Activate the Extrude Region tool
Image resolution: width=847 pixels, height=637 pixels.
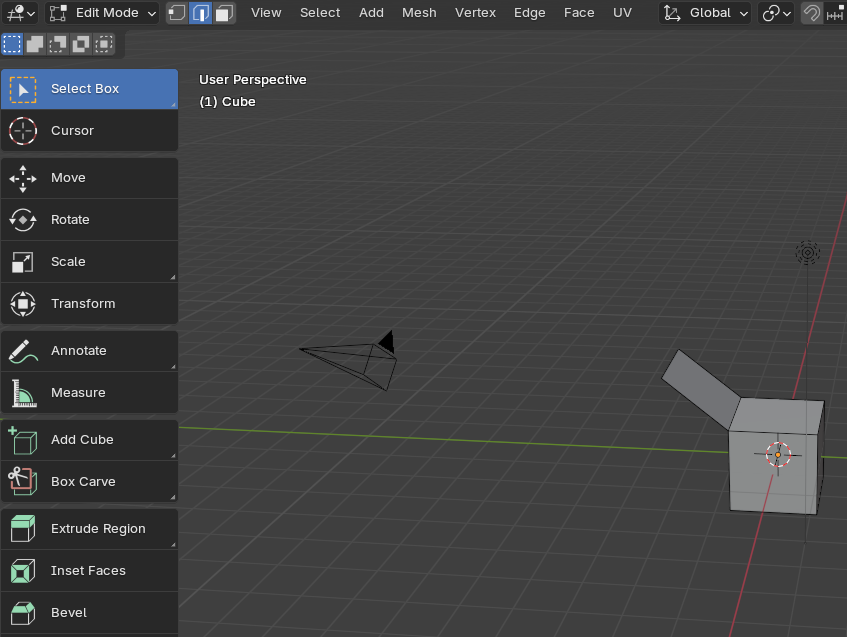point(89,528)
